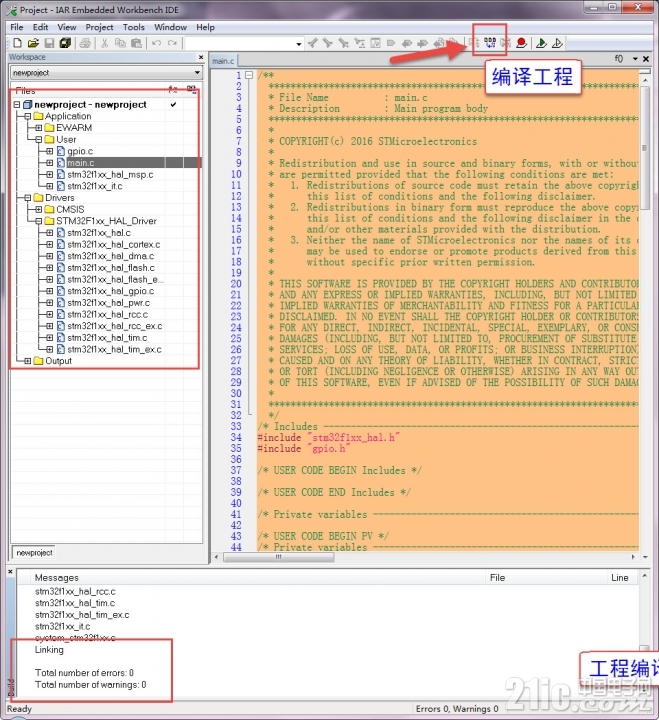Open the File menu

[17, 27]
